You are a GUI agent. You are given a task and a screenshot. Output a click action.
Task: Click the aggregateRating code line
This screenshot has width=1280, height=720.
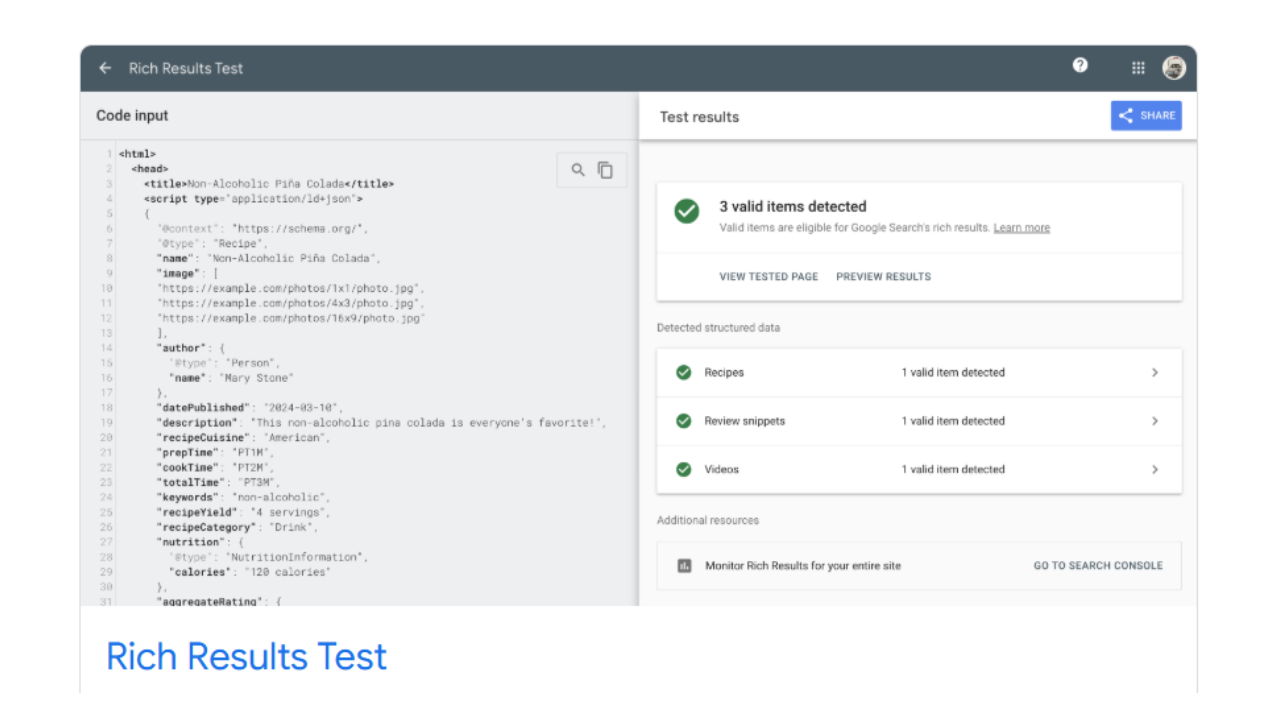[218, 601]
